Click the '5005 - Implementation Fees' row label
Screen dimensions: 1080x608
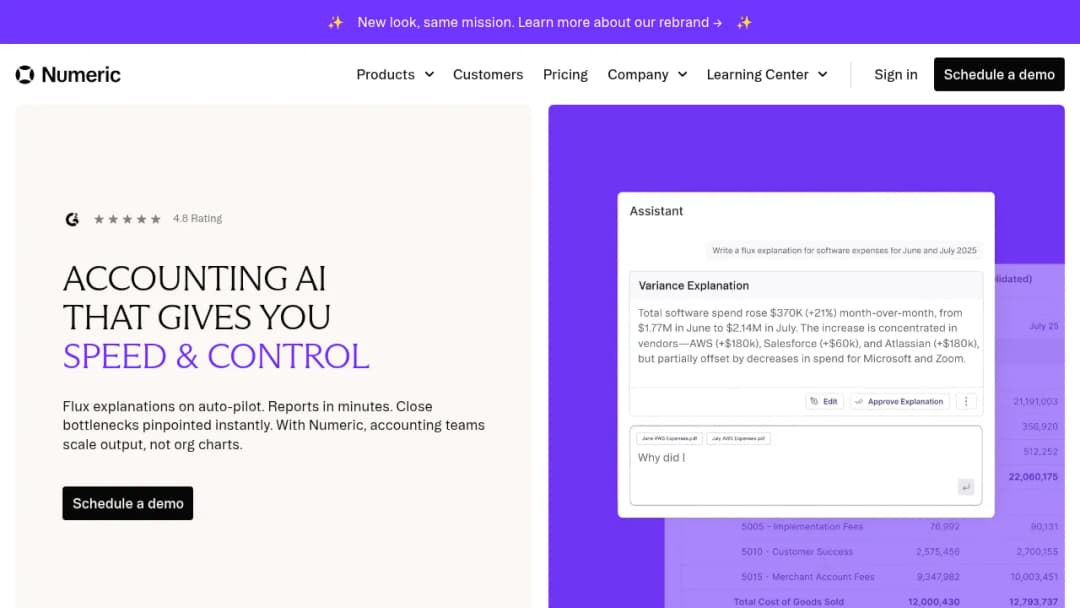point(802,526)
